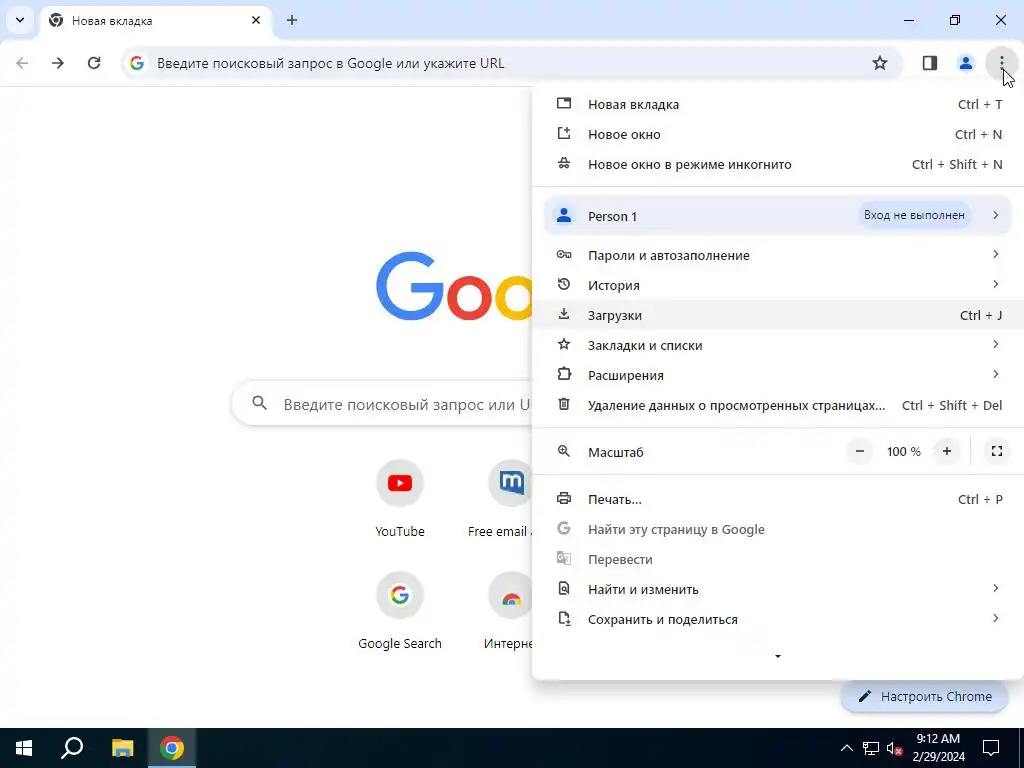Click the muted volume tray icon

894,748
